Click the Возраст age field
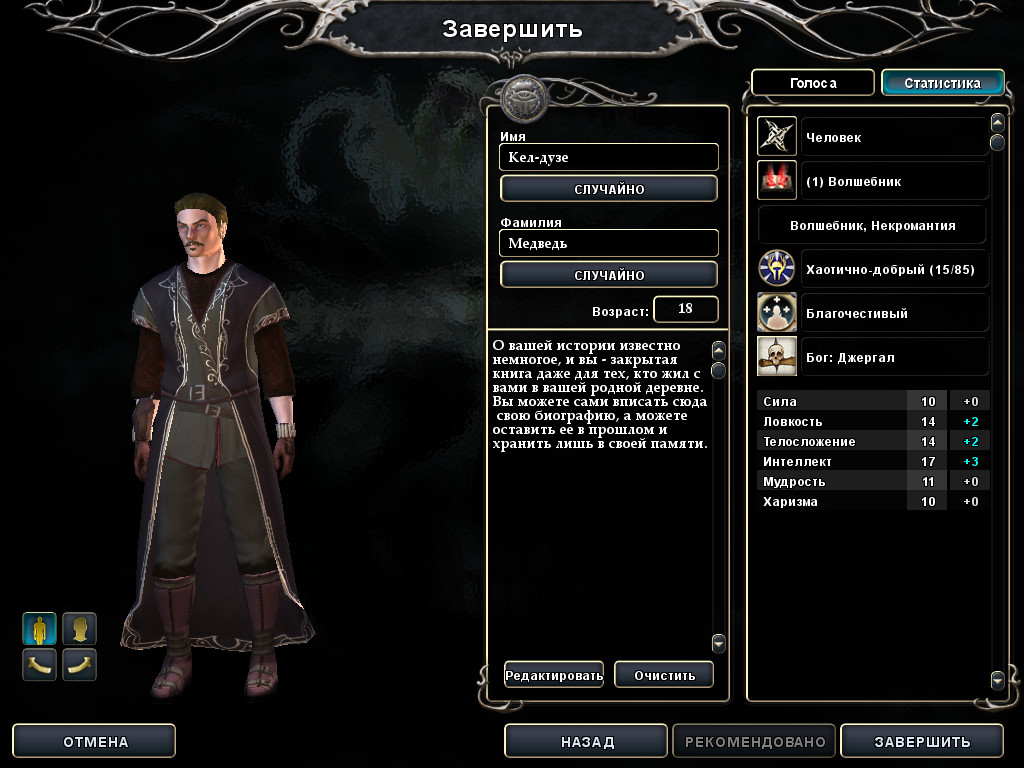The height and width of the screenshot is (768, 1024). (685, 309)
